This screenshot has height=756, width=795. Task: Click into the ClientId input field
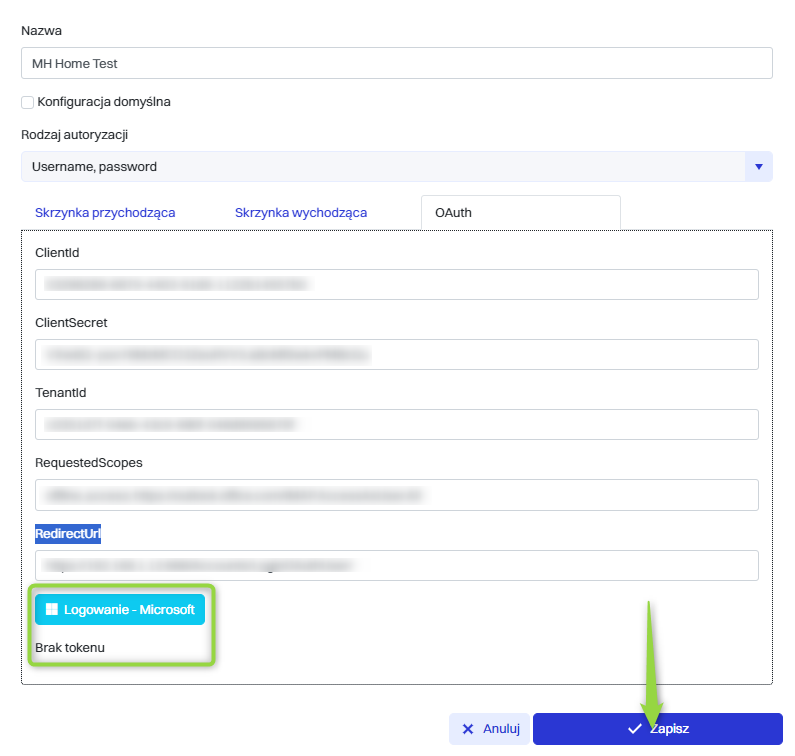pyautogui.click(x=396, y=285)
